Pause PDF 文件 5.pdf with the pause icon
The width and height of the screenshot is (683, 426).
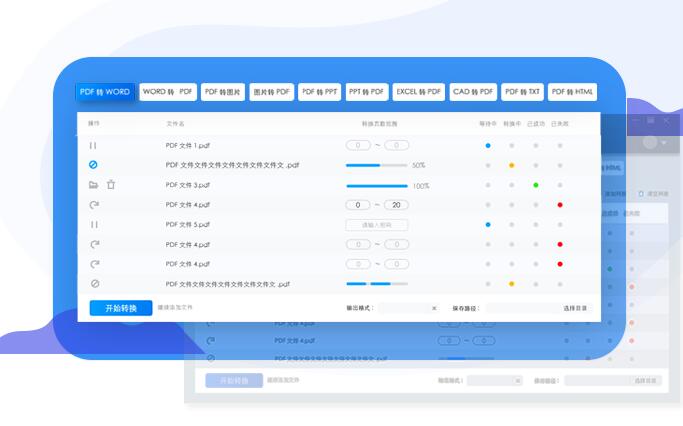(x=94, y=225)
